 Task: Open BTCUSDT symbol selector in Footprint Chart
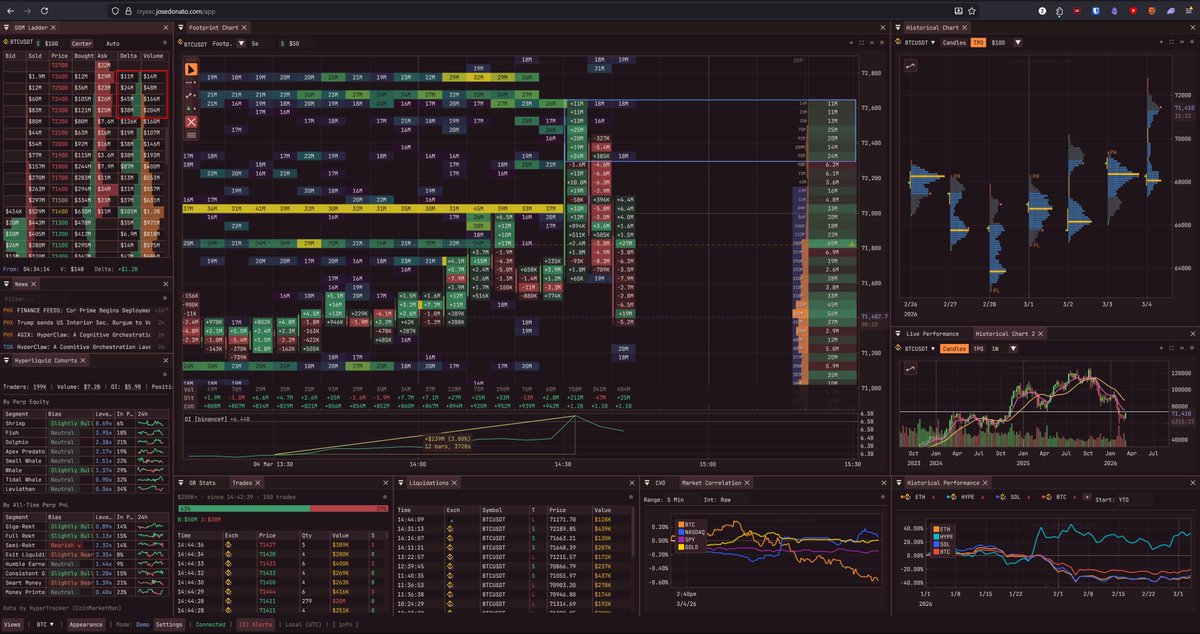pyautogui.click(x=193, y=44)
